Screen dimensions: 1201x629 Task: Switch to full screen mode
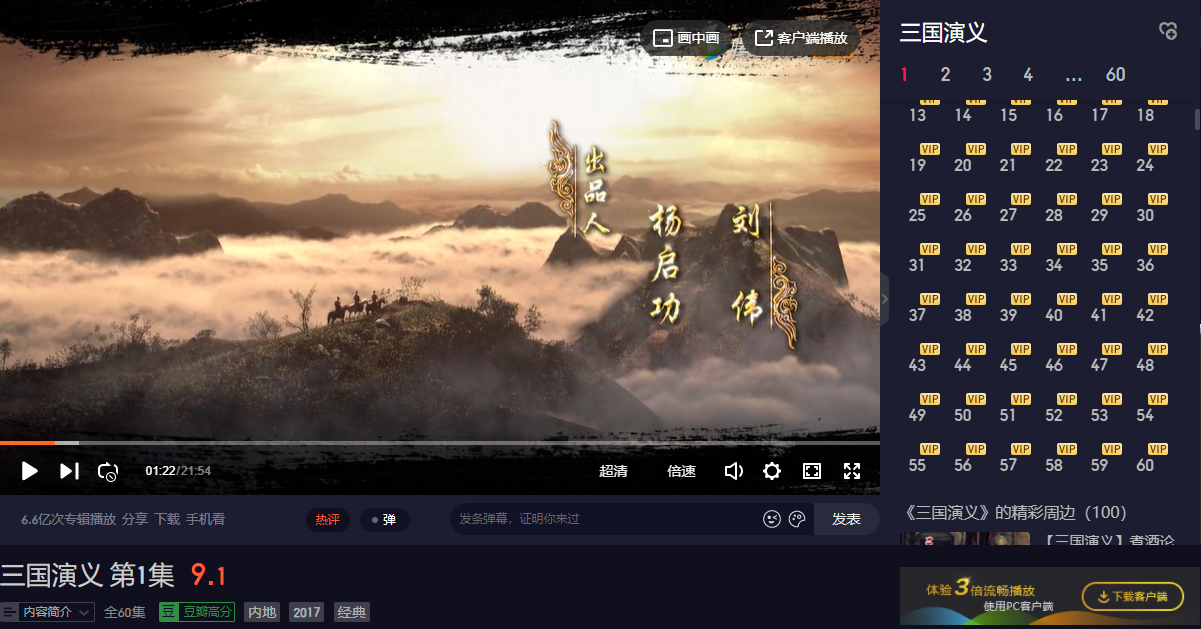click(852, 471)
